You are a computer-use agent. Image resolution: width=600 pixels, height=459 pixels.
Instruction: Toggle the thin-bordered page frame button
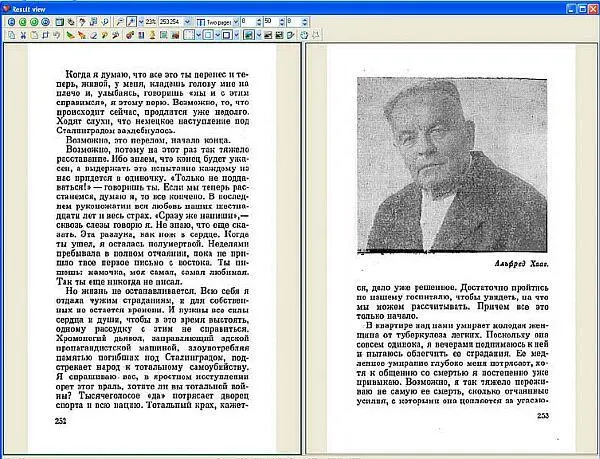[x=208, y=35]
